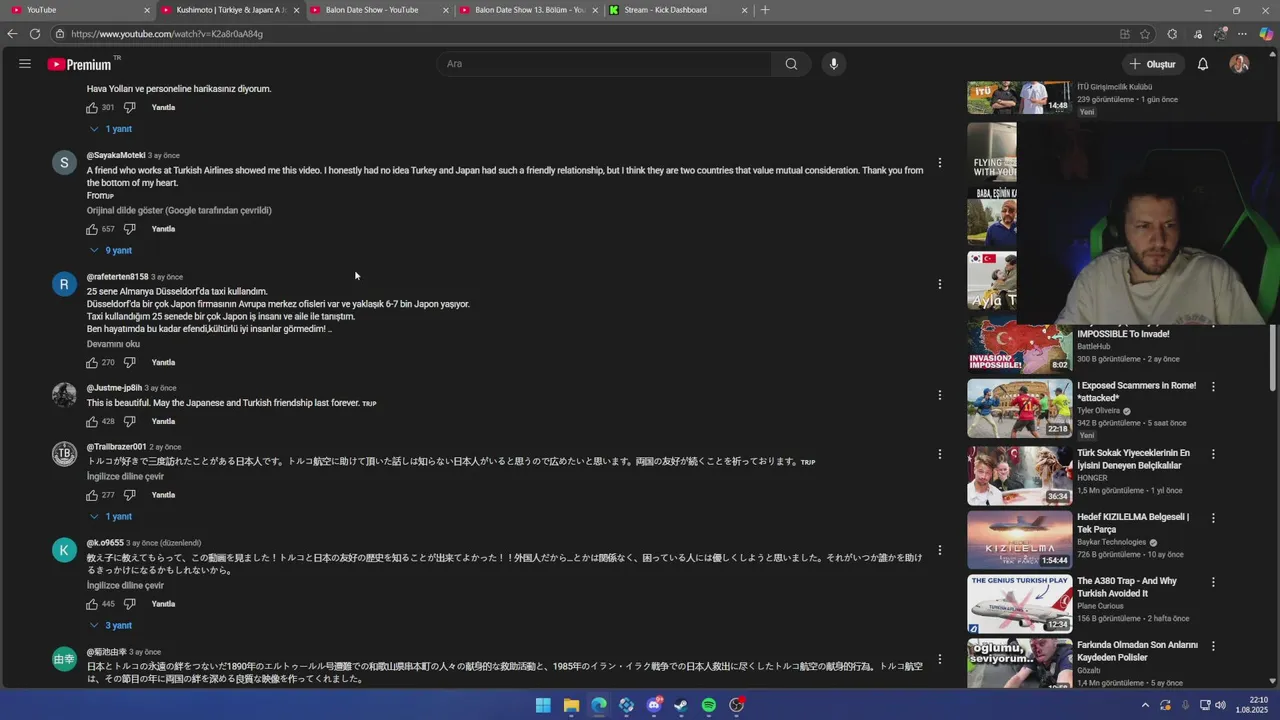This screenshot has width=1280, height=720.
Task: Open options for 'The A380 Trap' video
Action: point(1213,582)
